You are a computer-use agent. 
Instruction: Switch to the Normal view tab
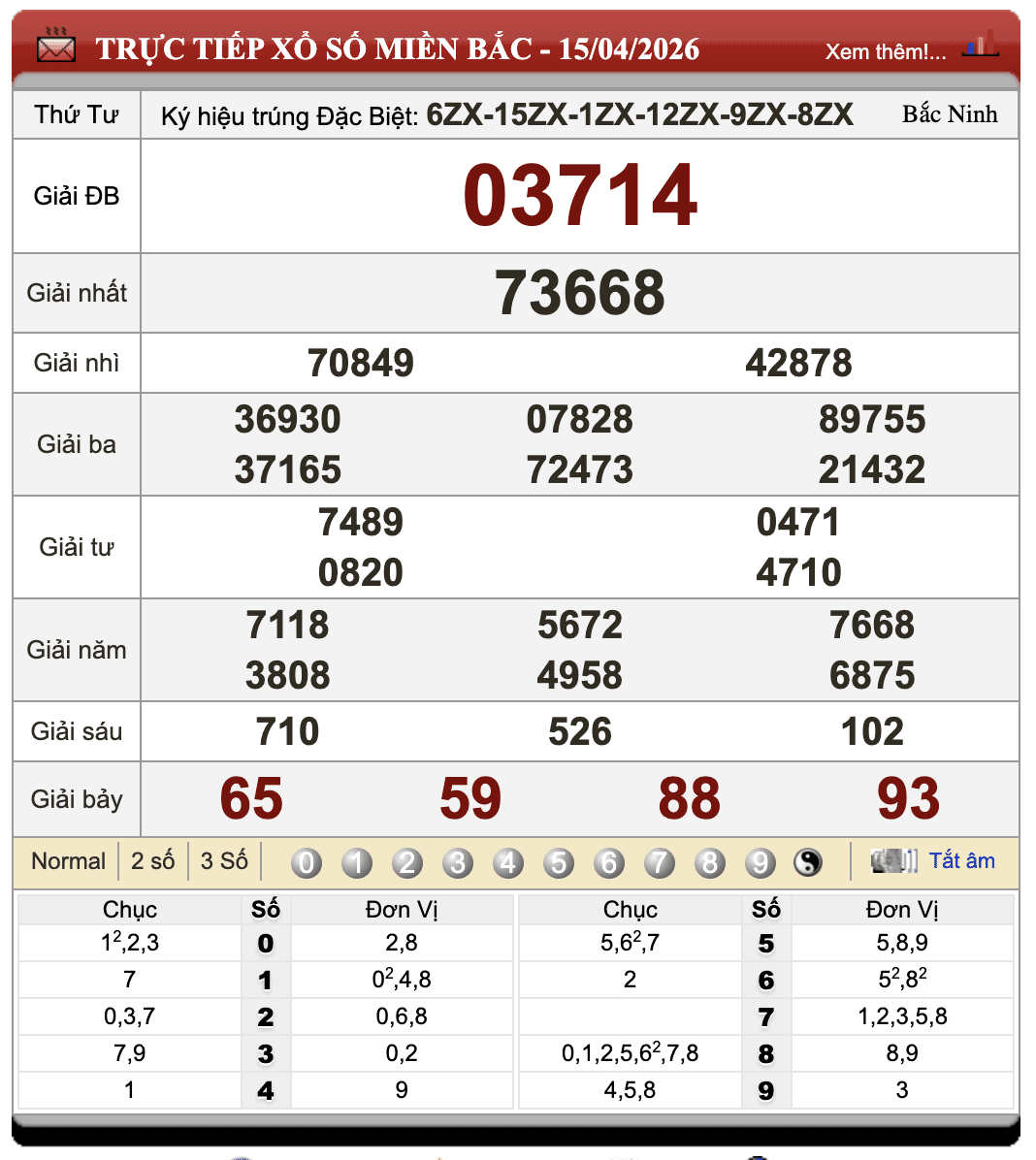point(68,860)
